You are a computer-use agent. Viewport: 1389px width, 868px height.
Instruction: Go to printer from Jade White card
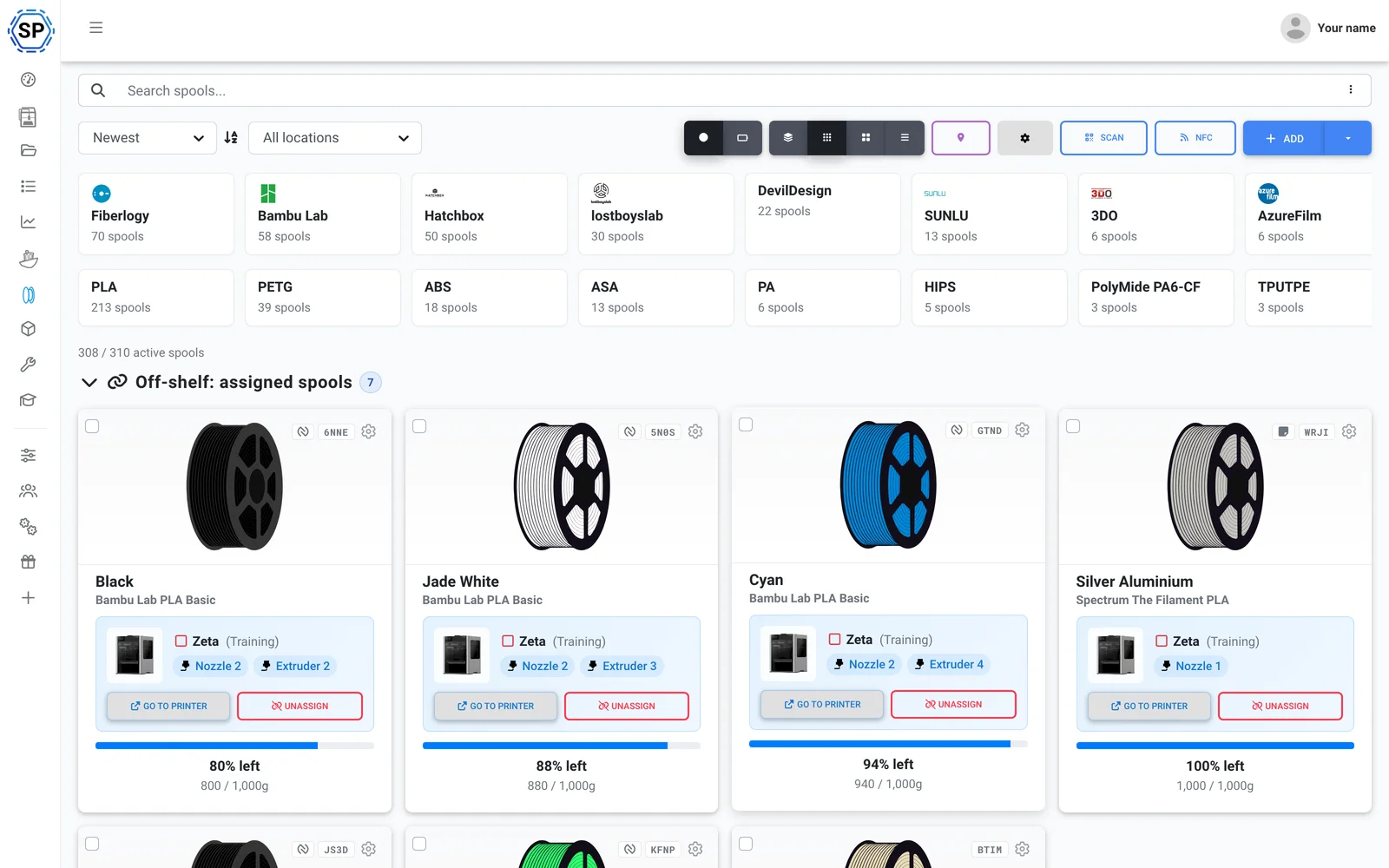(x=496, y=706)
